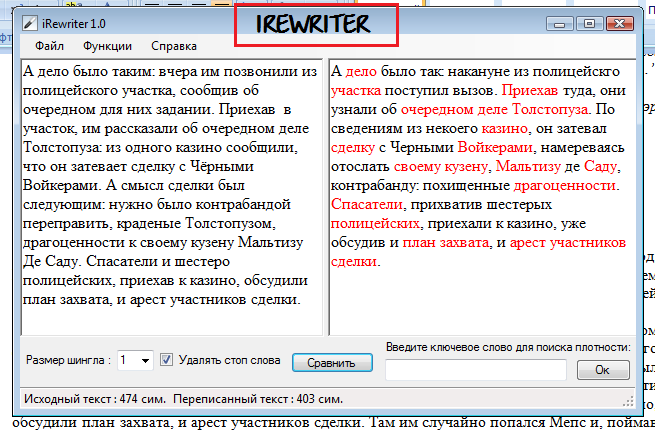
Task: Click the Ок button
Action: pos(603,369)
